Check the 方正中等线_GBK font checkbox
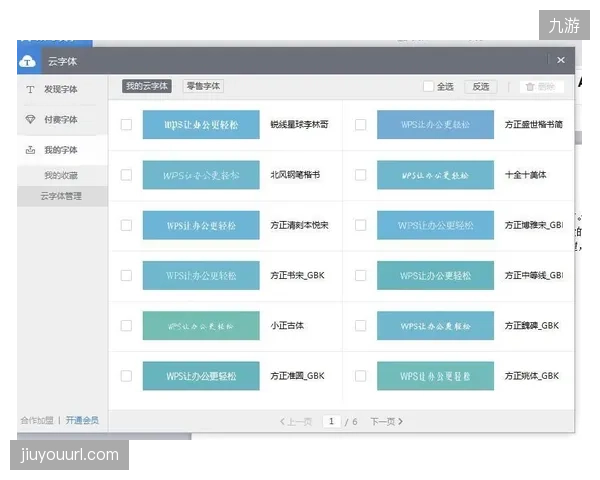 [360, 276]
